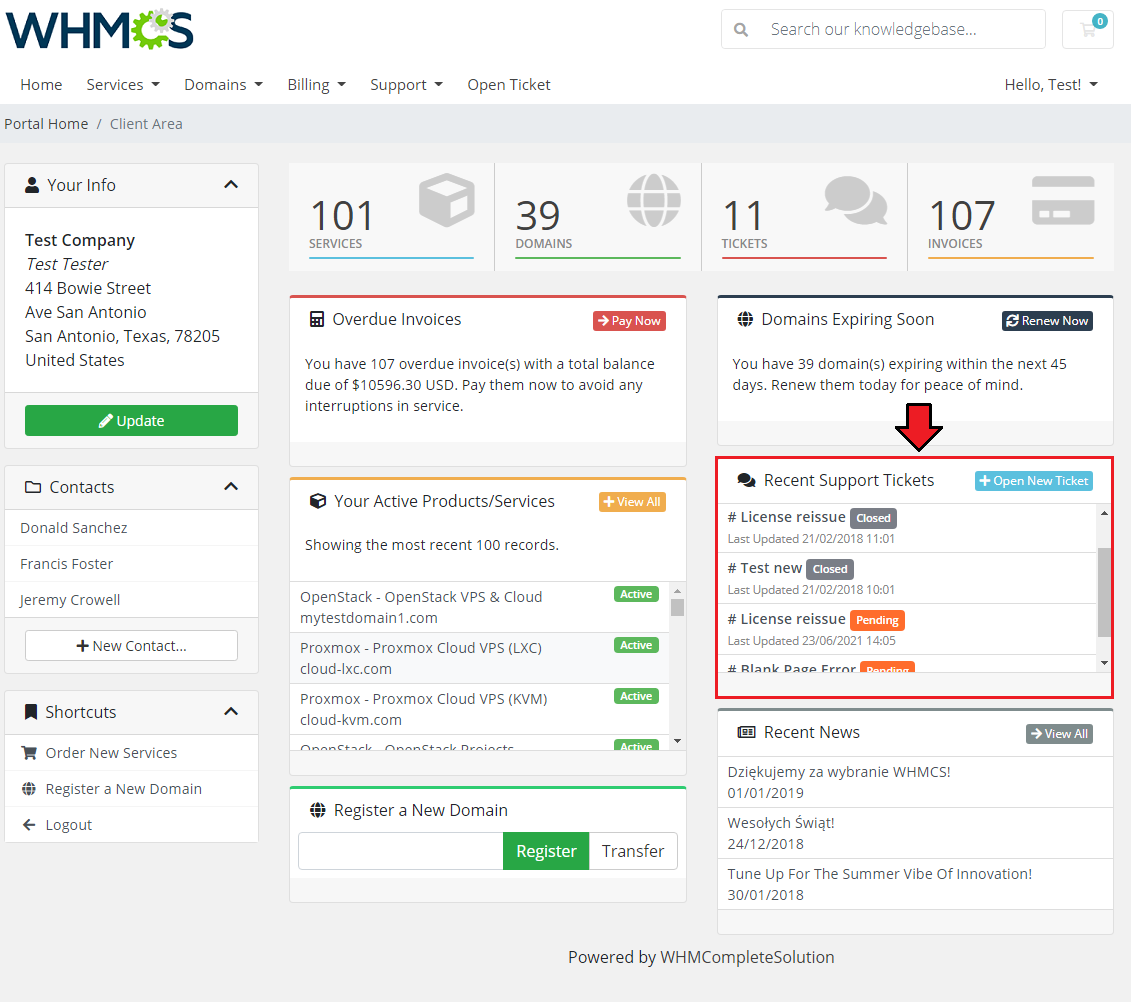Click the globe icon next to Register a New Domain shortcut
The width and height of the screenshot is (1131, 1002).
point(29,788)
